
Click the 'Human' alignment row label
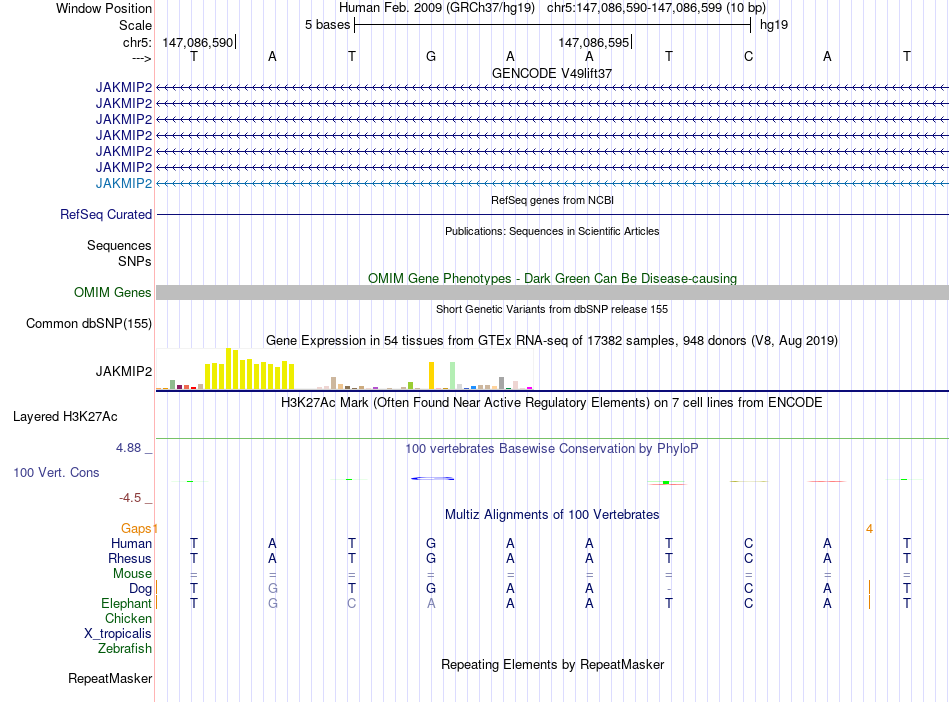click(131, 543)
